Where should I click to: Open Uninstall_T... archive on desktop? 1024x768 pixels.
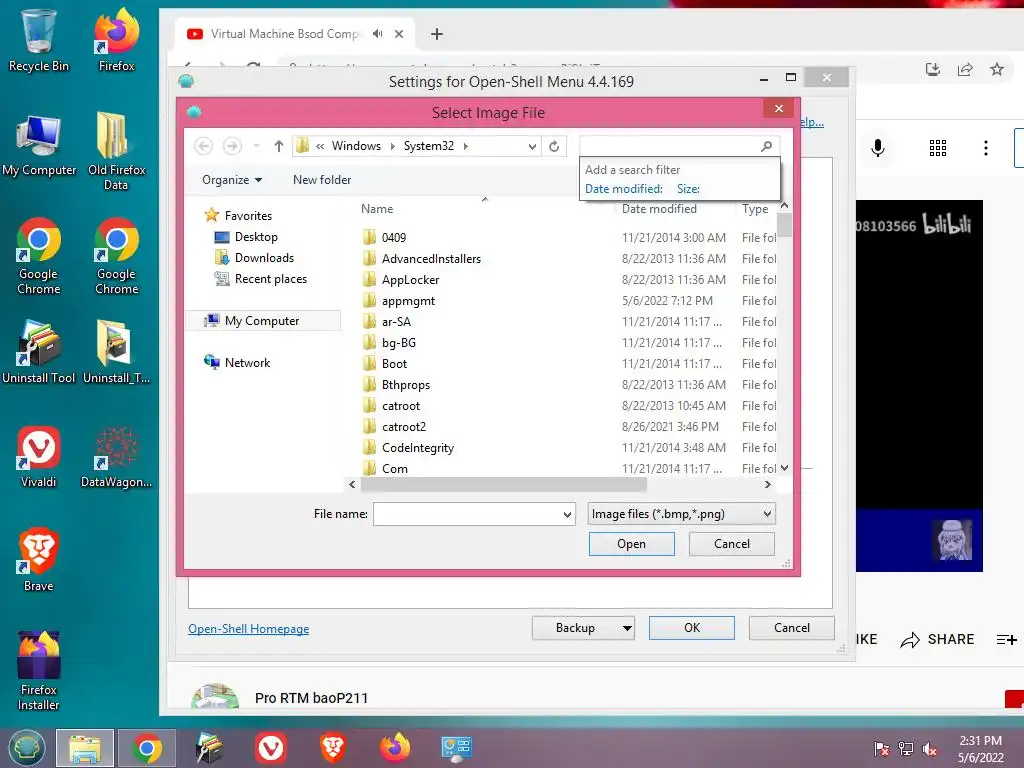[x=116, y=353]
